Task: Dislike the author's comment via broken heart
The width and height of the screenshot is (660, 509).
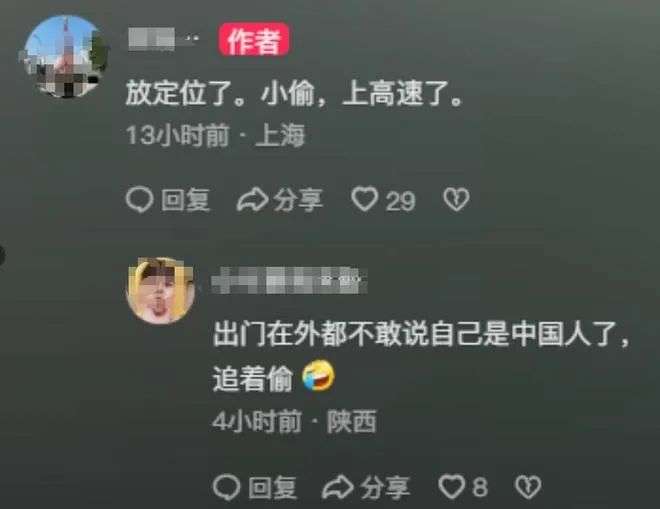Action: pos(456,200)
